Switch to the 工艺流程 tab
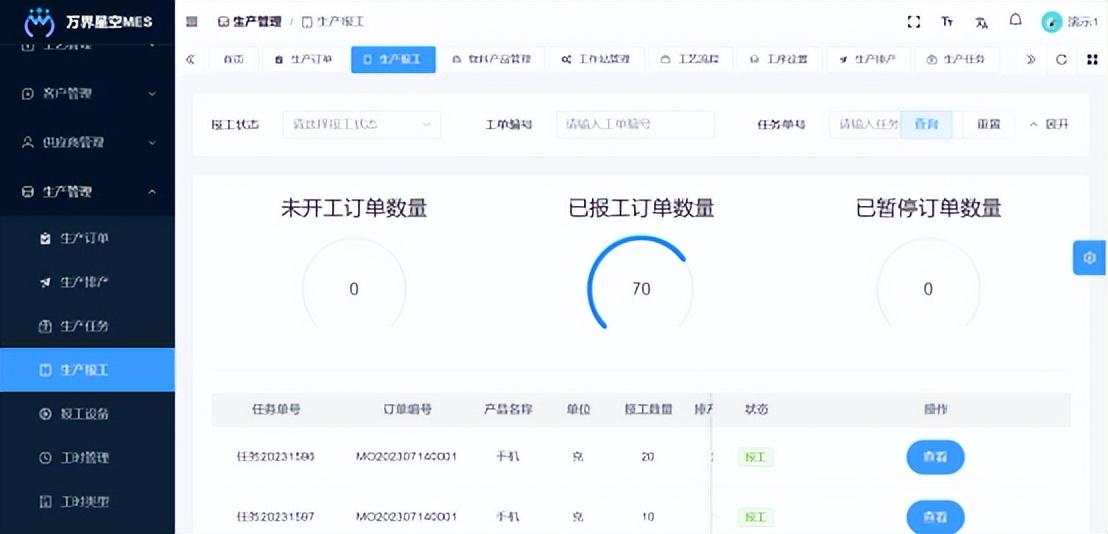Image resolution: width=1108 pixels, height=534 pixels. pyautogui.click(x=690, y=60)
